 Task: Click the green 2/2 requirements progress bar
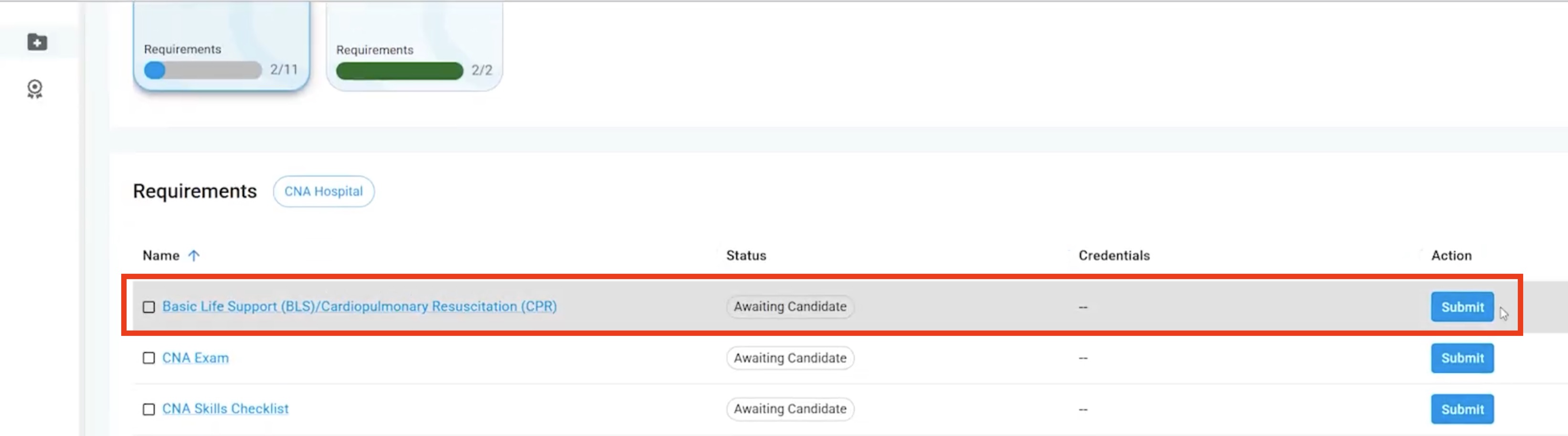(x=399, y=71)
